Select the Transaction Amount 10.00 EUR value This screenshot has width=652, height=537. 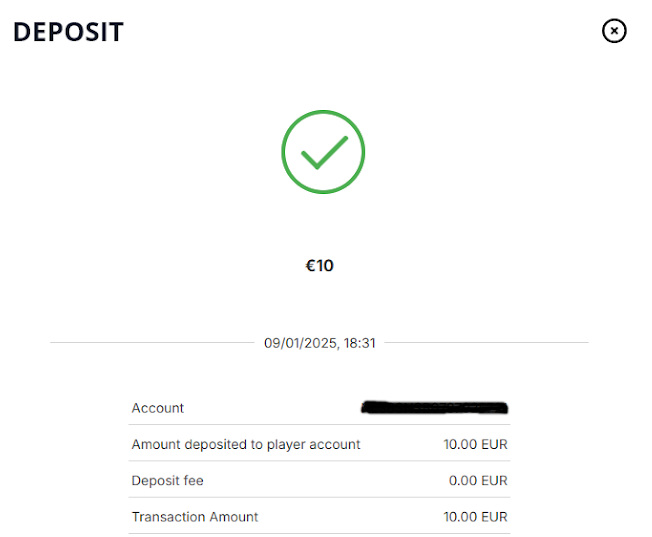[475, 517]
